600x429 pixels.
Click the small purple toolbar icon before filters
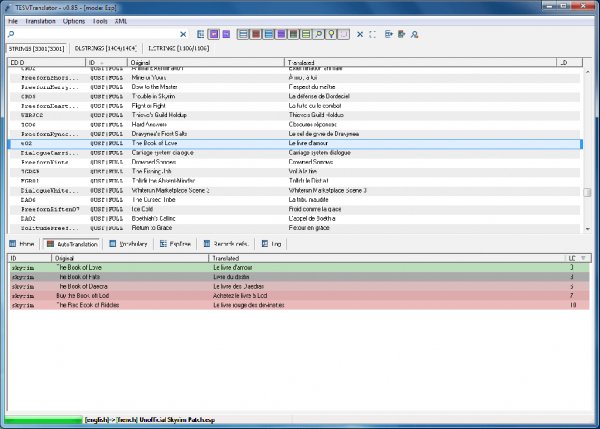[x=226, y=34]
